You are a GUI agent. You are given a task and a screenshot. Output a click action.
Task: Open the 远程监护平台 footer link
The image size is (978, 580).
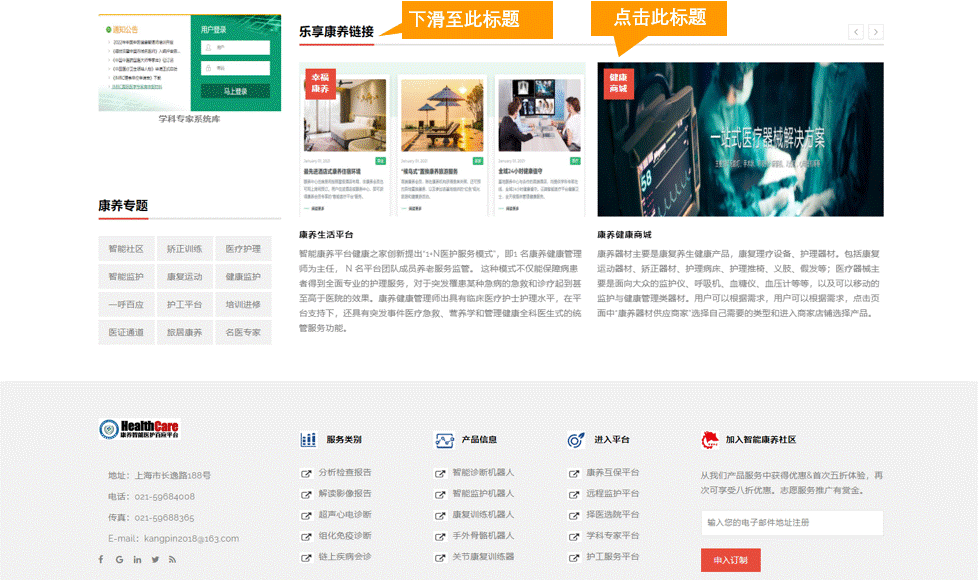pos(612,493)
